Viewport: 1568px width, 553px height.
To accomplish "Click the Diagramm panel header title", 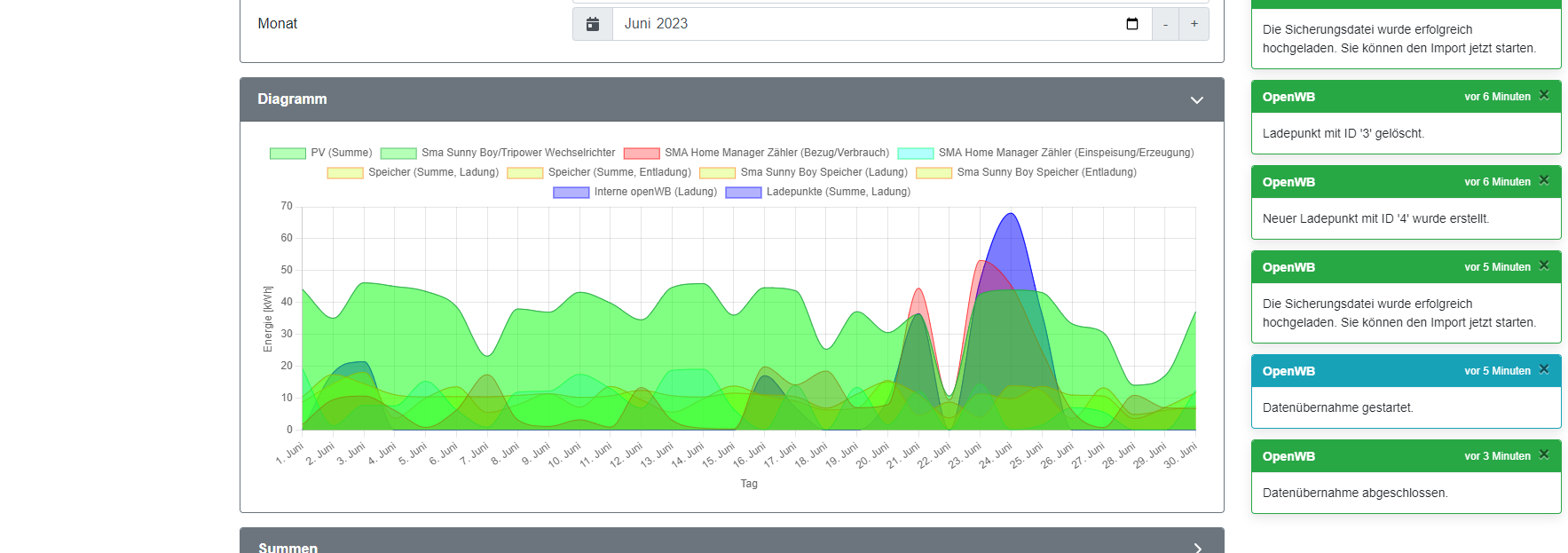I will [x=292, y=99].
